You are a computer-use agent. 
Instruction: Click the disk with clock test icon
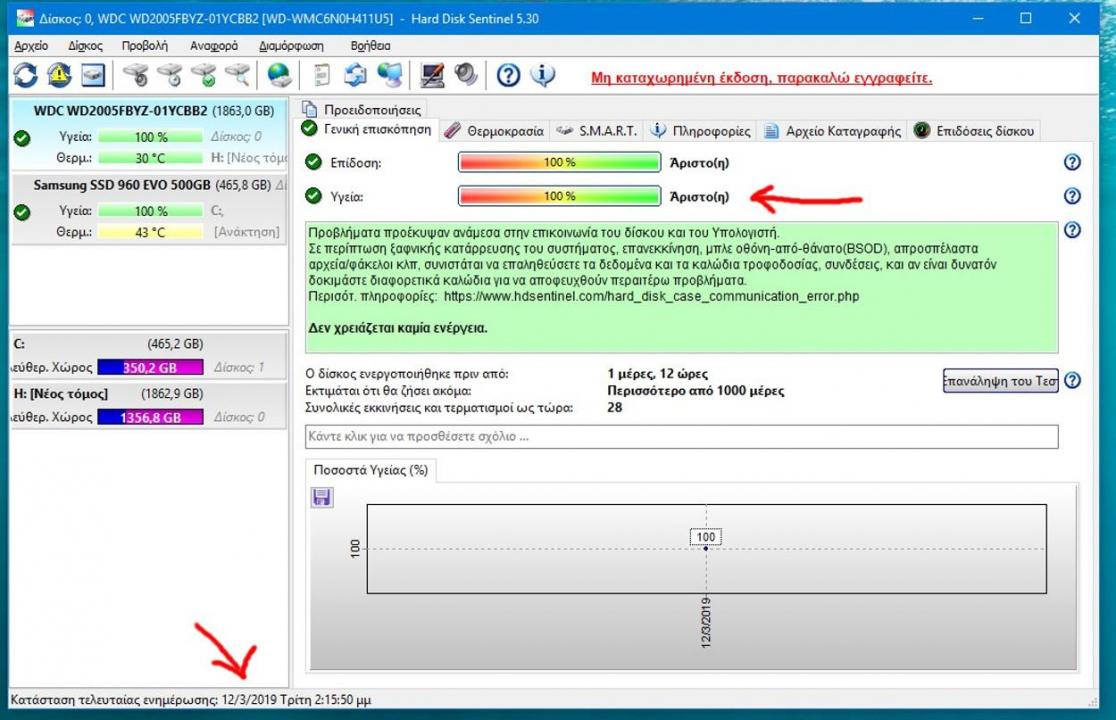click(x=169, y=75)
